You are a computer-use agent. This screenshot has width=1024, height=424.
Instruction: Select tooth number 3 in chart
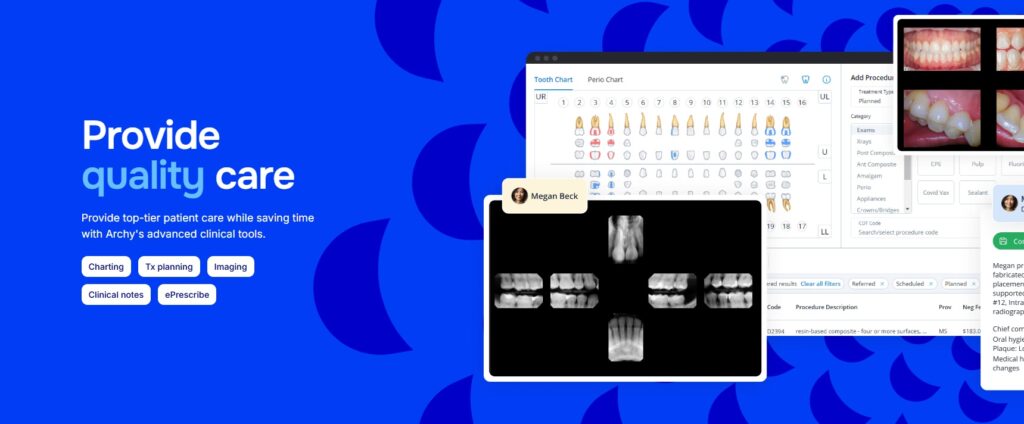[x=595, y=103]
